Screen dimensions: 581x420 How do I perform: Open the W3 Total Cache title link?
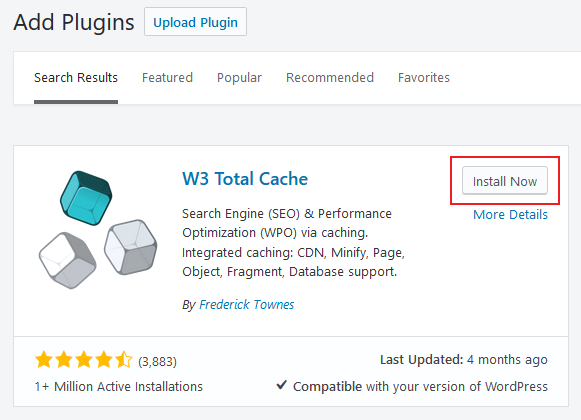(x=245, y=179)
